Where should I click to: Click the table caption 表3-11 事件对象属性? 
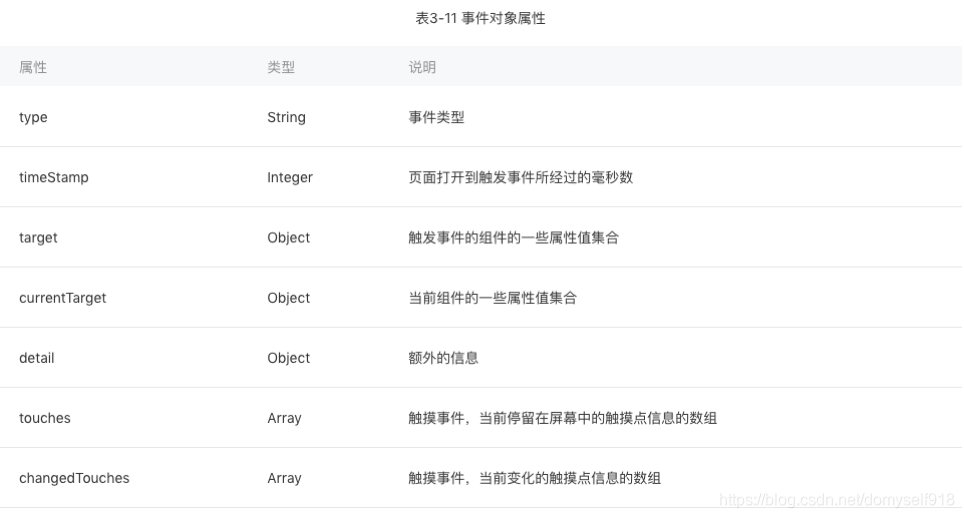tap(481, 18)
